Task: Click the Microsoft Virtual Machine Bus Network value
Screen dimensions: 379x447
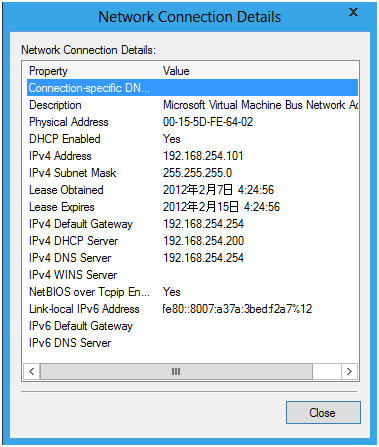Action: pos(260,105)
